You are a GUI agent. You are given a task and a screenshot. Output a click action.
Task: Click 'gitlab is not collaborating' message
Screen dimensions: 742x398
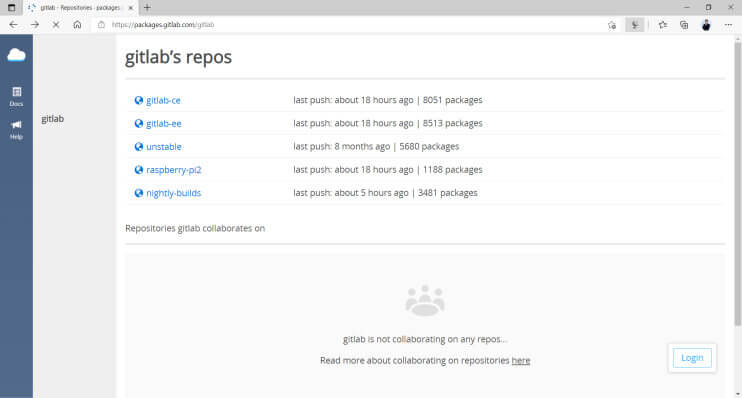tap(425, 339)
